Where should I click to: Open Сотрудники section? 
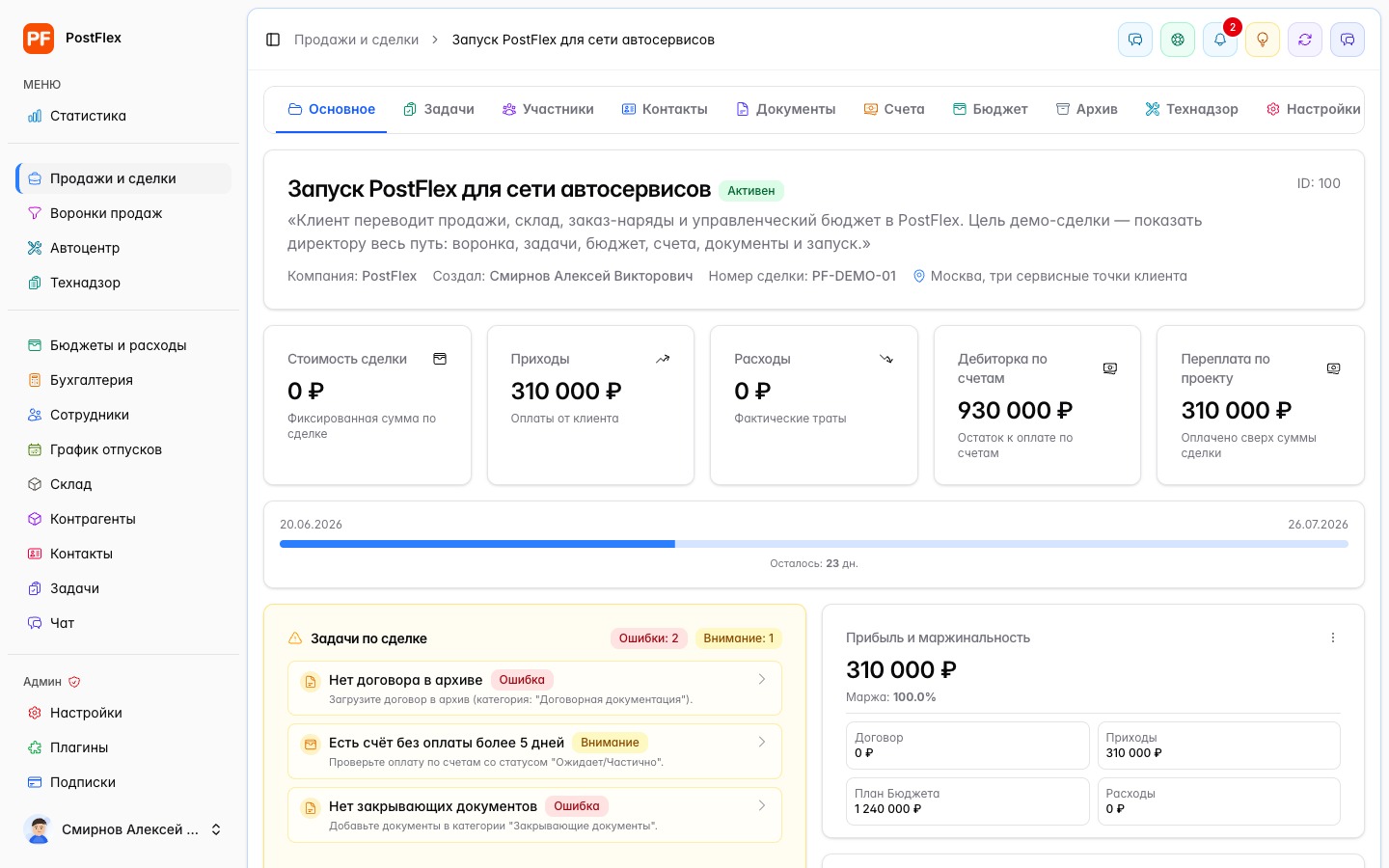(x=123, y=415)
